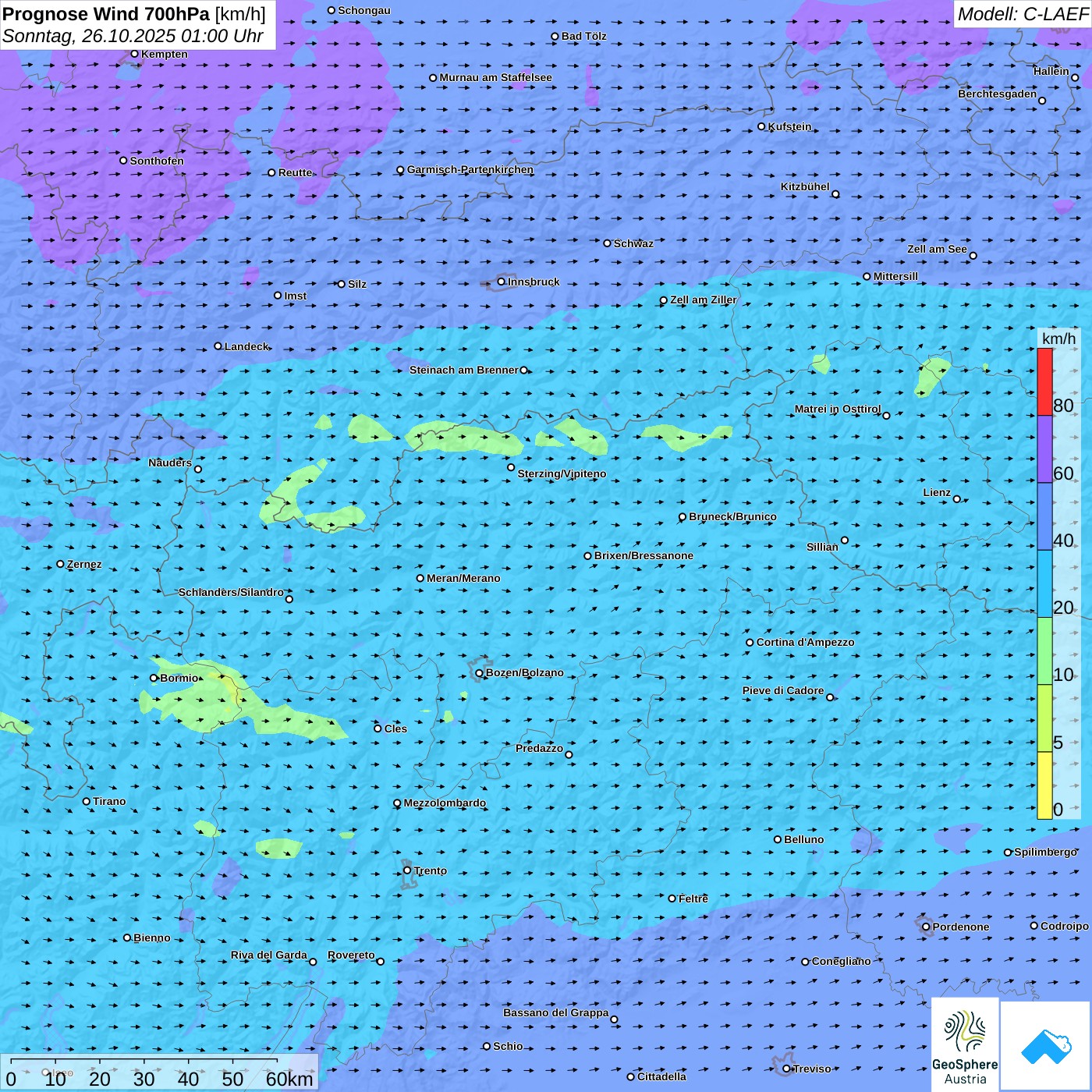Screen dimensions: 1092x1092
Task: Click the Pordenone city marker
Action: coord(927,927)
